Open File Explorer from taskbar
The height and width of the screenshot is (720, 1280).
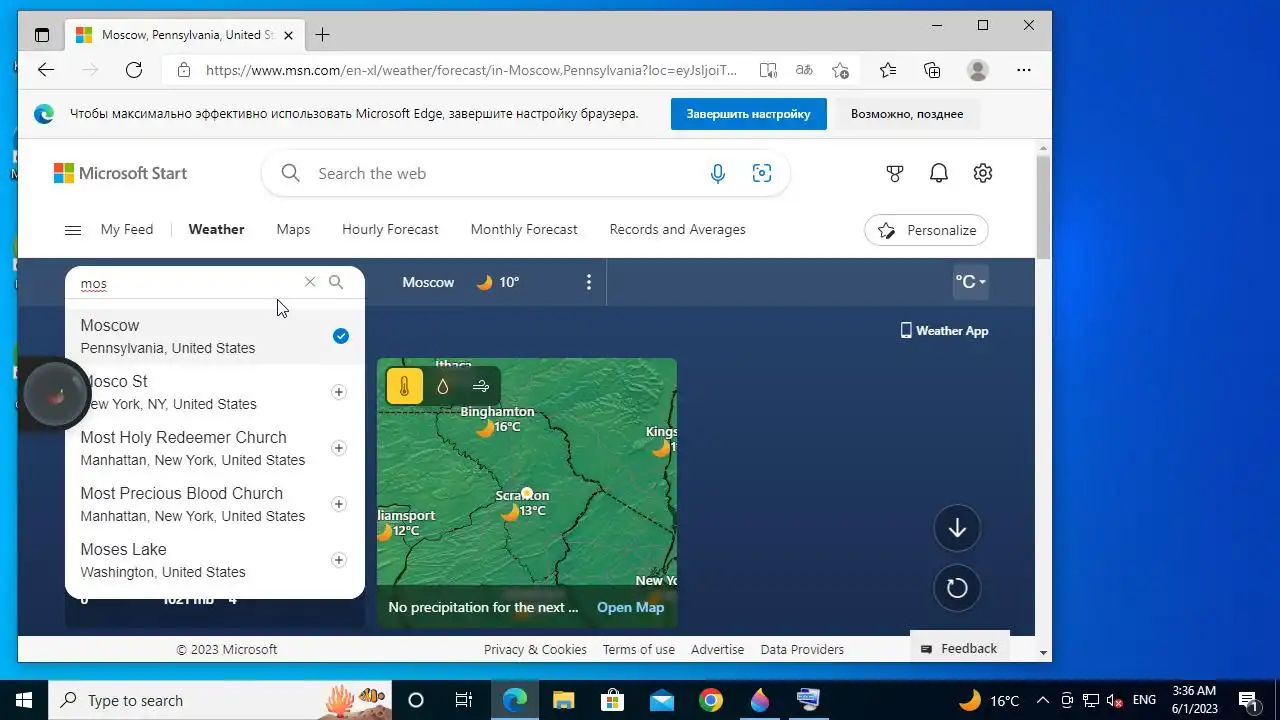point(564,700)
